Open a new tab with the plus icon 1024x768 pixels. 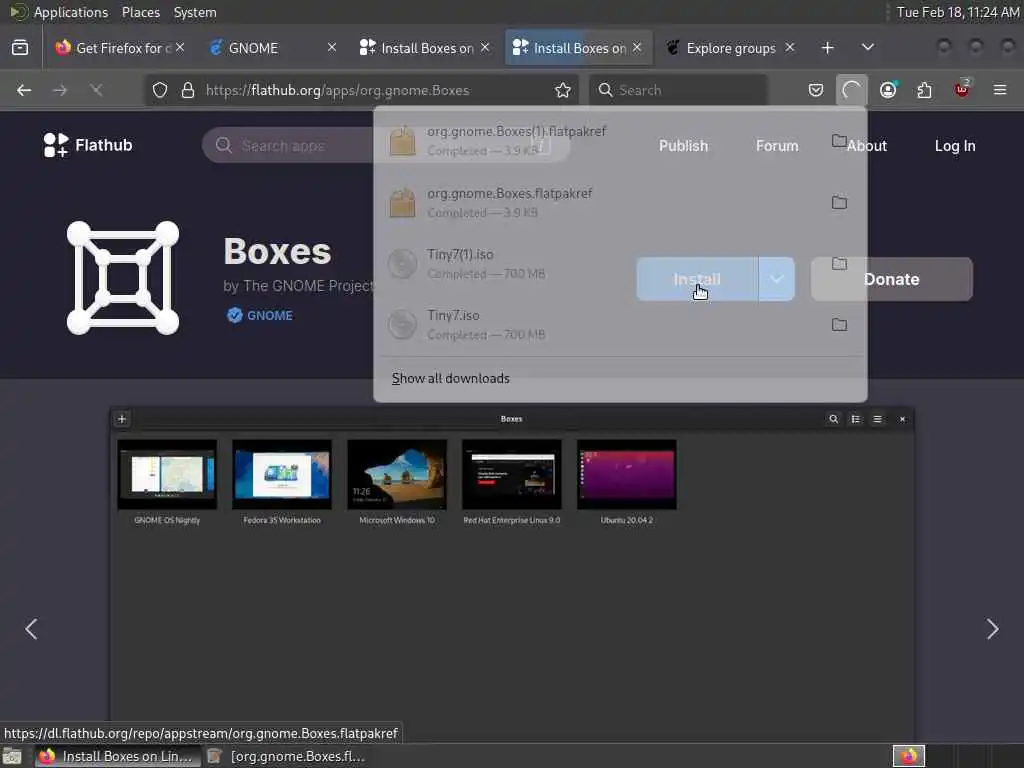coord(827,48)
